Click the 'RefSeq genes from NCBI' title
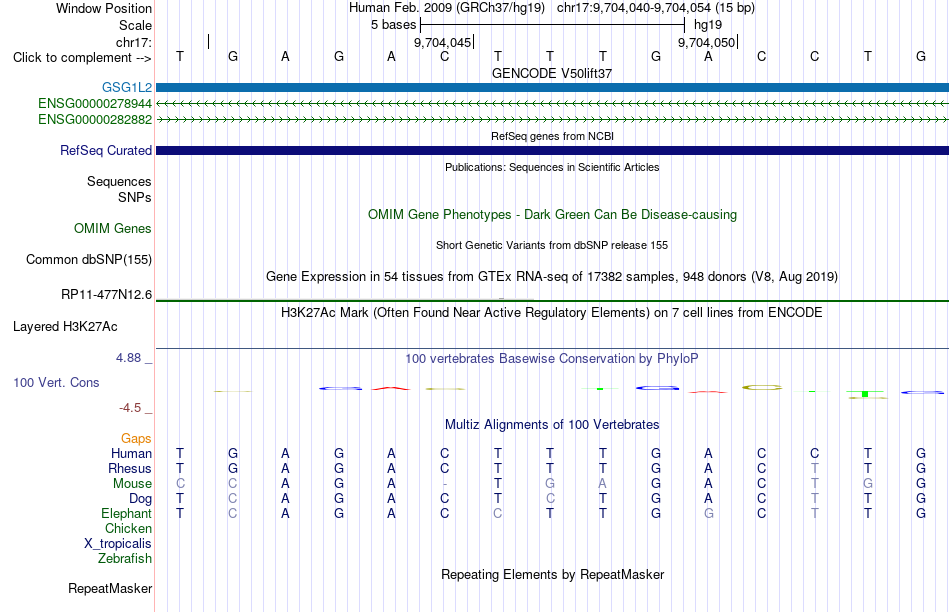The image size is (950, 612). pos(552,136)
